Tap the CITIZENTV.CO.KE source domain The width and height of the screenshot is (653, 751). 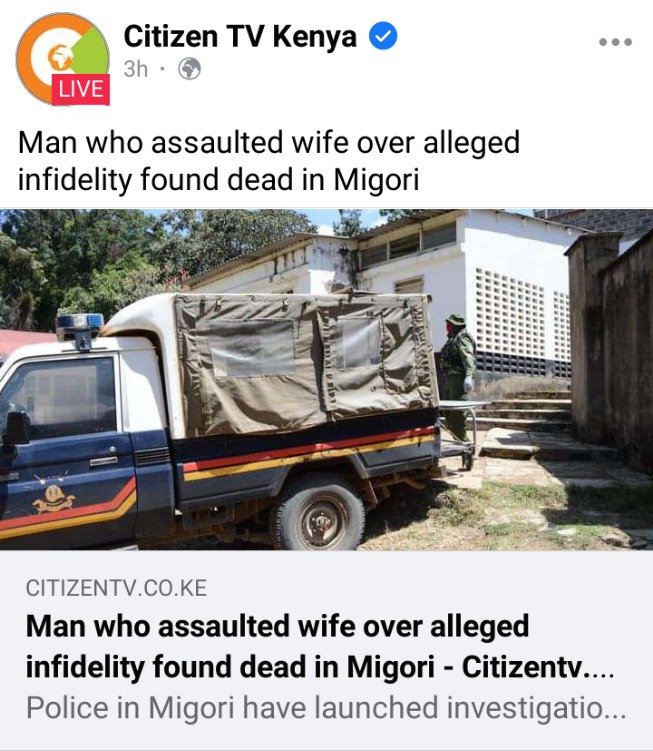[x=116, y=588]
